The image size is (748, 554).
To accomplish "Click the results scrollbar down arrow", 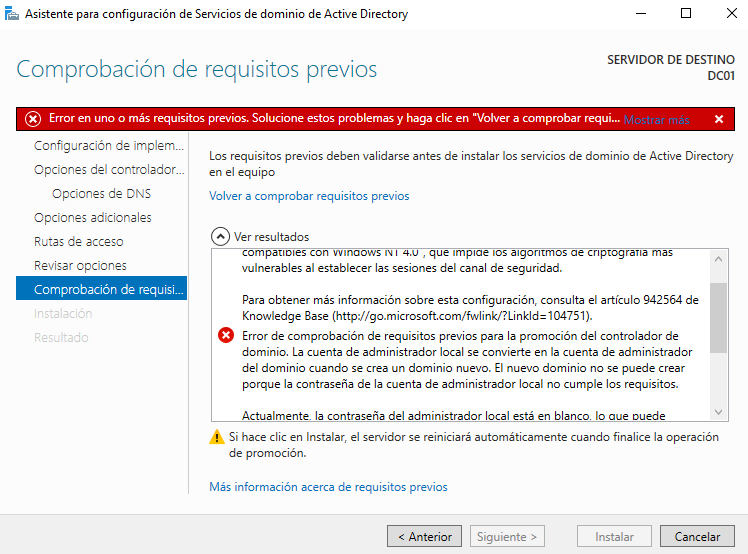I will pyautogui.click(x=719, y=412).
